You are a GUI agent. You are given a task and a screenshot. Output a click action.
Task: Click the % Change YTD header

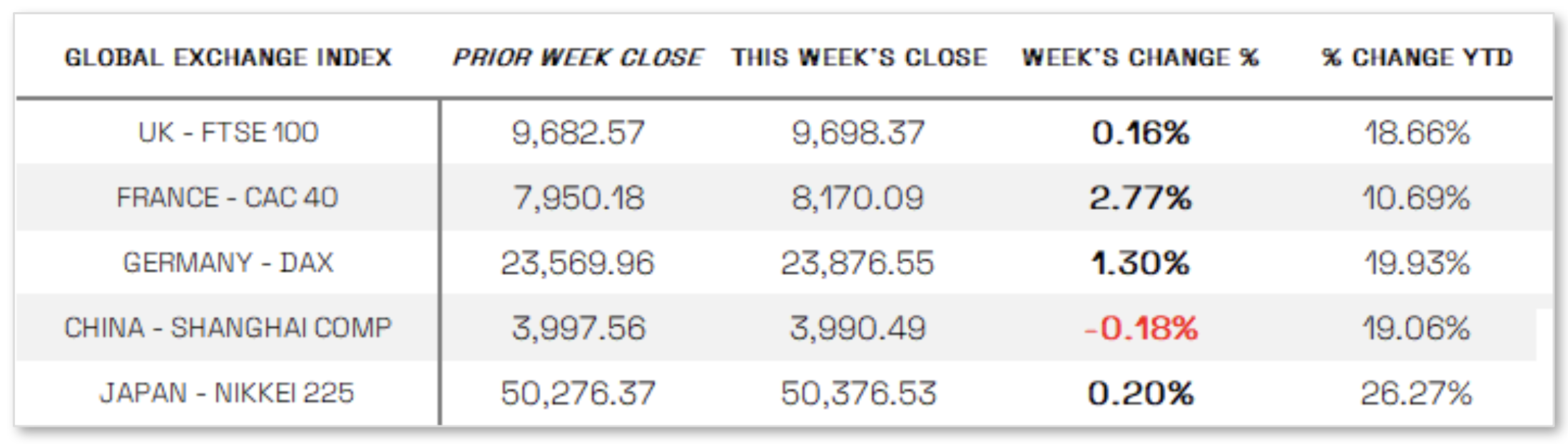(1417, 57)
